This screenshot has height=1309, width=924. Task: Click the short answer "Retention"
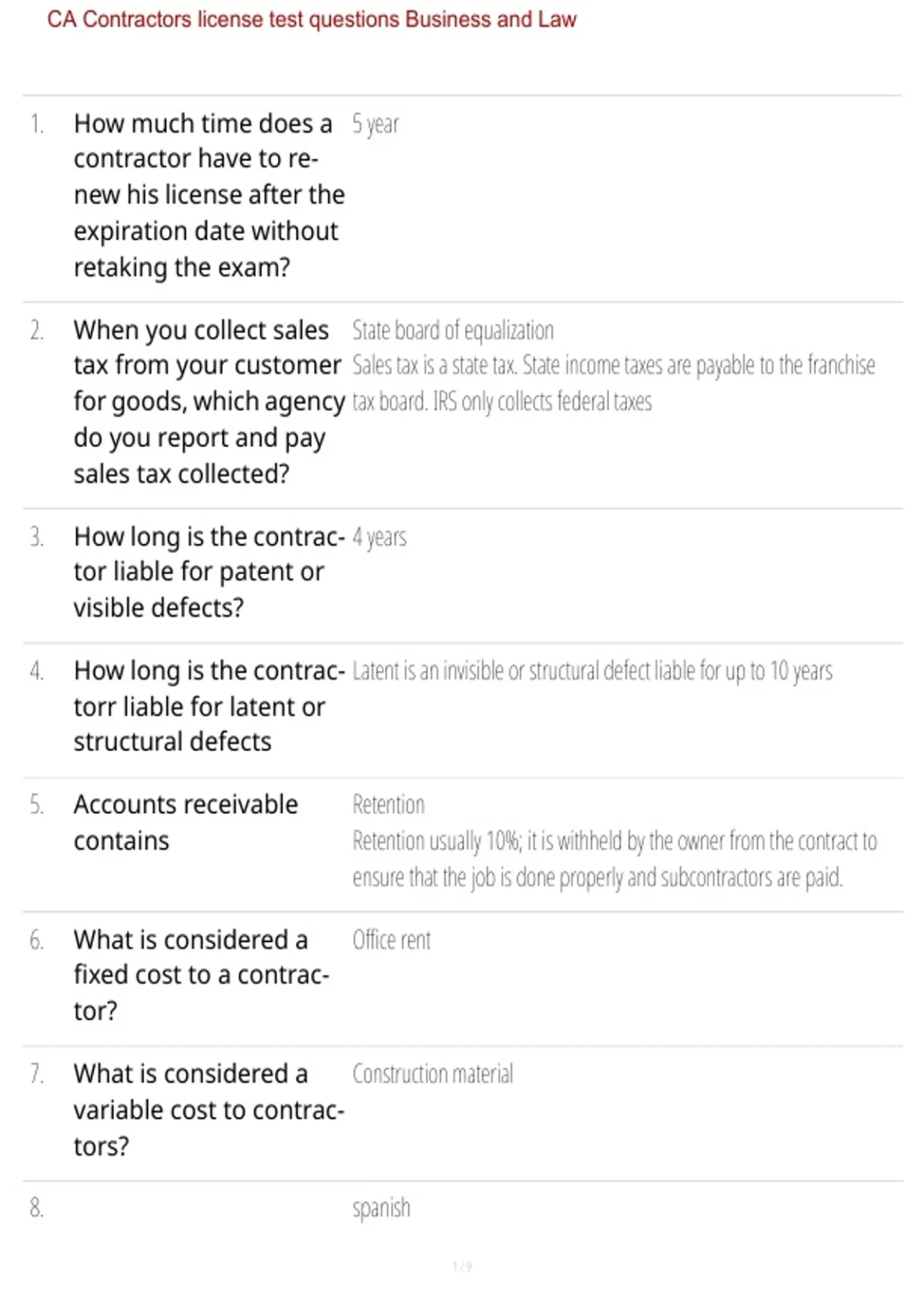388,805
